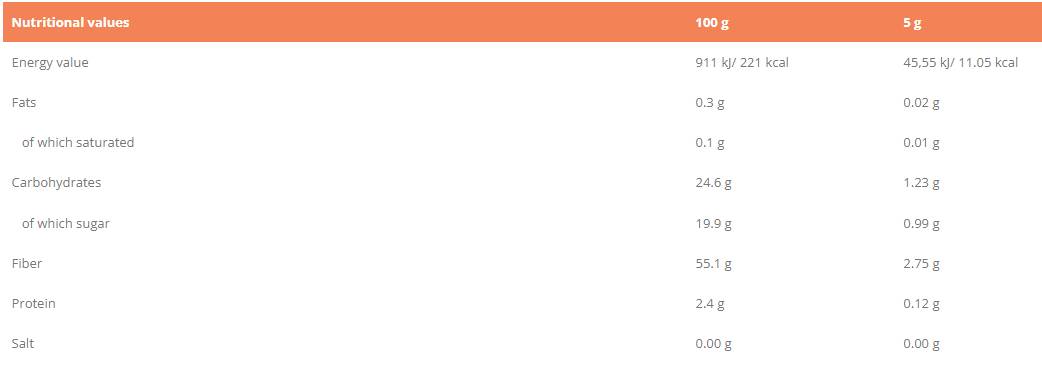
Task: Click the of which saturated label
Action: pyautogui.click(x=78, y=142)
